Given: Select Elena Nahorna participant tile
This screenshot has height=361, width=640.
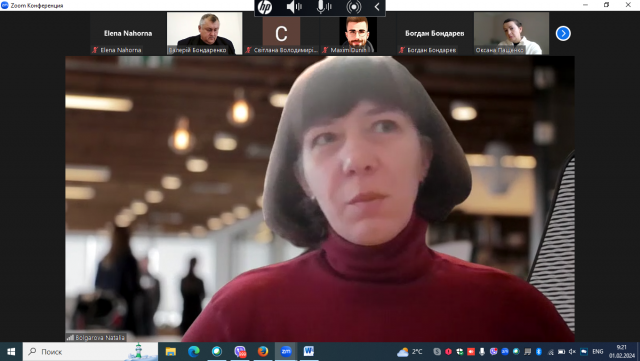Looking at the screenshot, I should tap(128, 33).
